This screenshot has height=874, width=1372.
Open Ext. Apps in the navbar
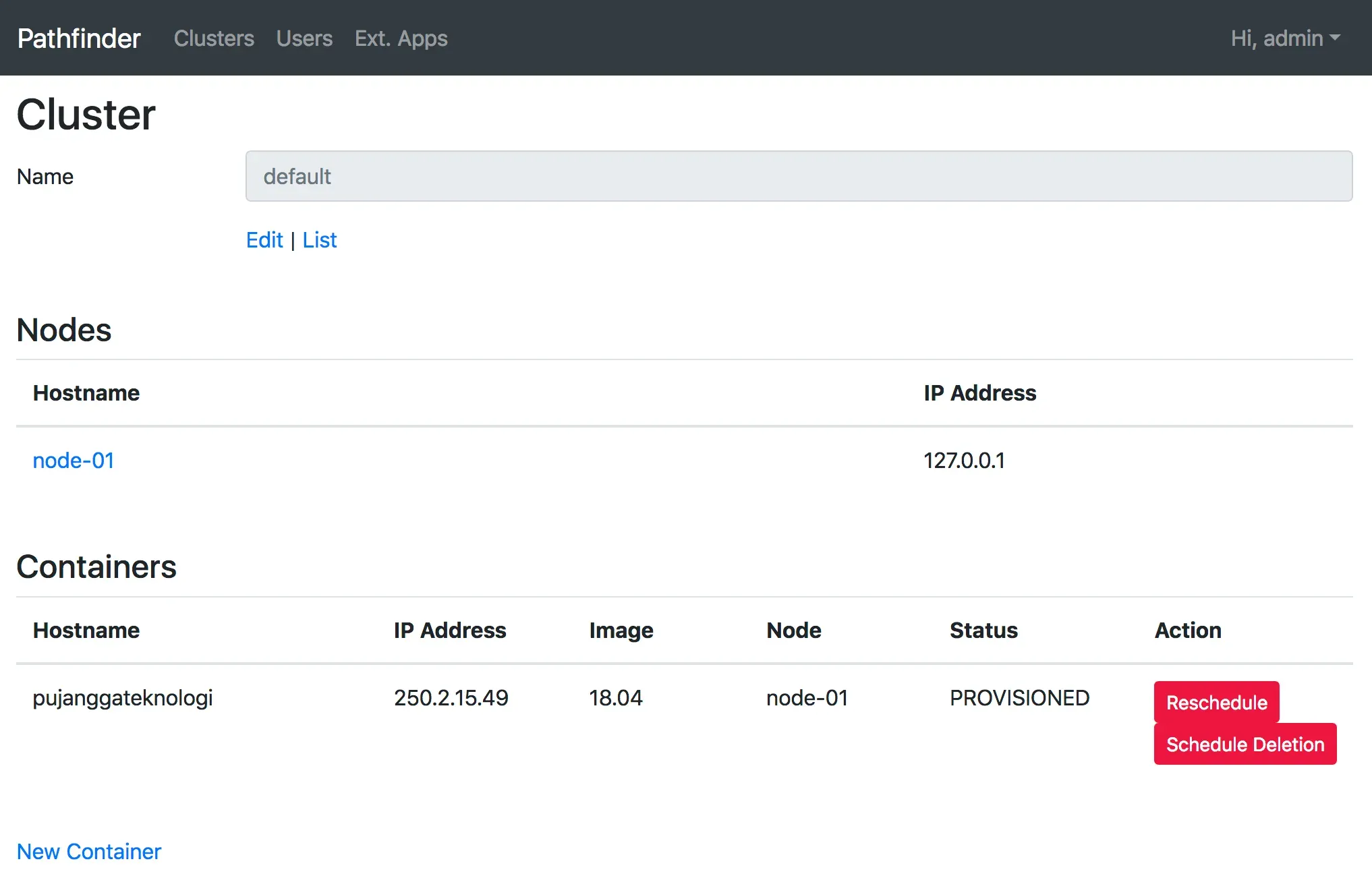(401, 38)
